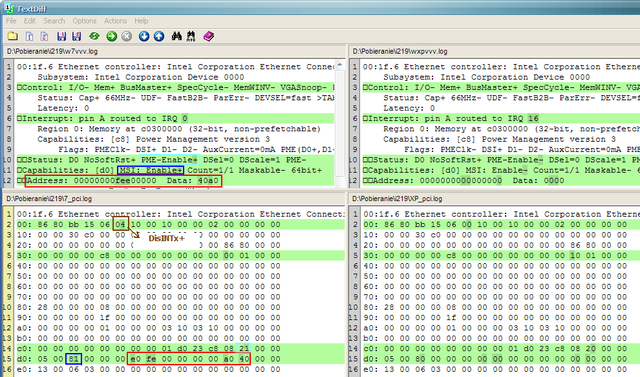Click 'PME-Enable+' in w7vvv.log status line
The width and height of the screenshot is (640, 377).
[170, 160]
